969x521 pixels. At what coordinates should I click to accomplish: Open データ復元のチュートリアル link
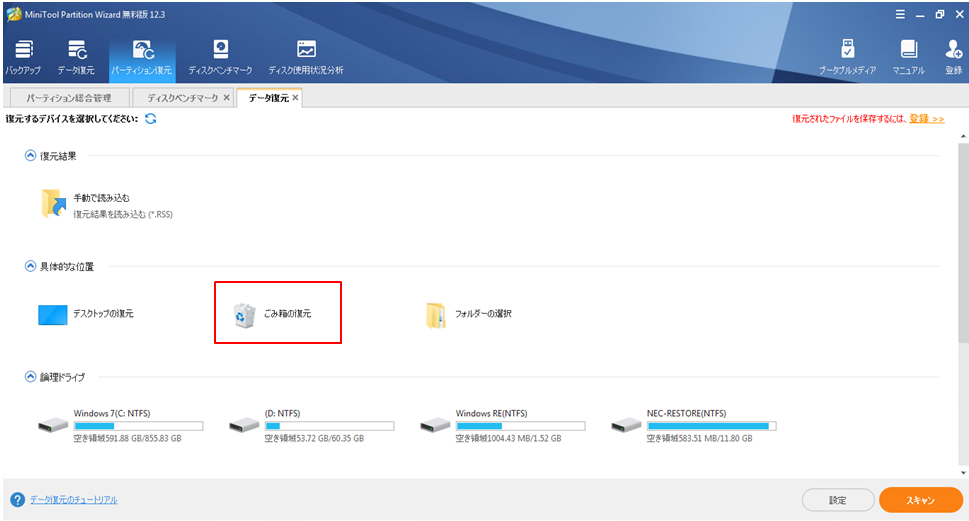click(74, 500)
